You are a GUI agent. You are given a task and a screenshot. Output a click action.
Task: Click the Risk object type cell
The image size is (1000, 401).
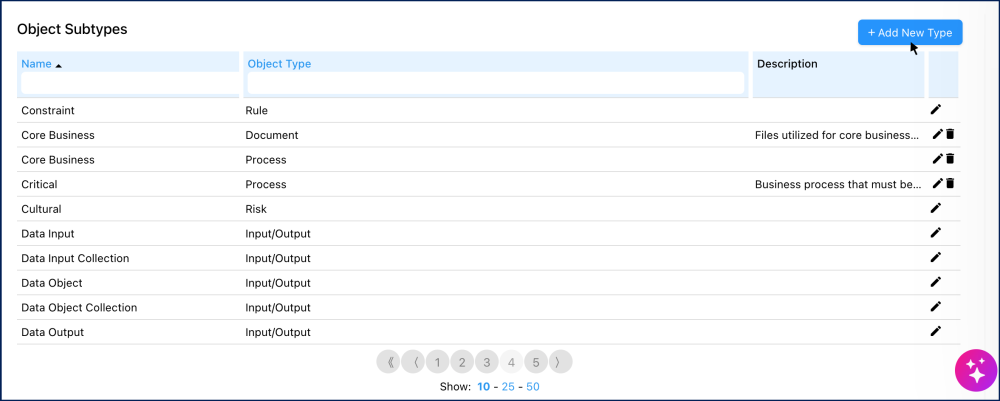pyautogui.click(x=256, y=208)
